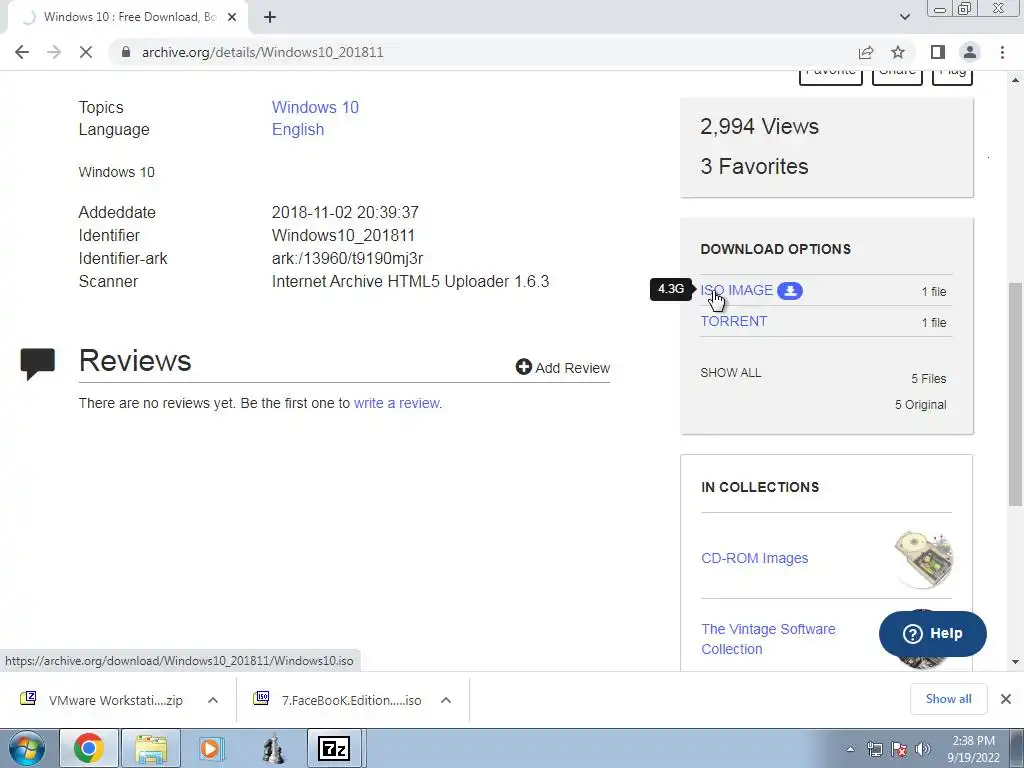Click Add Review
This screenshot has height=768, width=1024.
coord(563,368)
